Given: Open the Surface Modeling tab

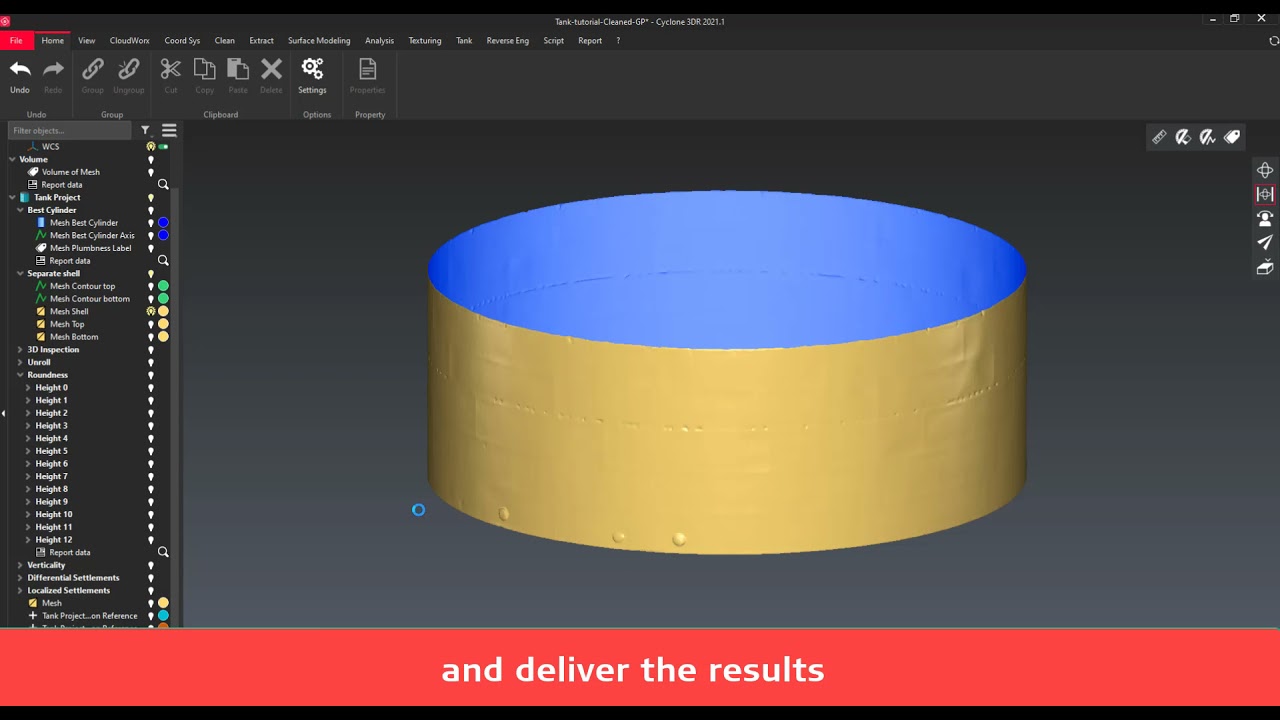Looking at the screenshot, I should 319,41.
